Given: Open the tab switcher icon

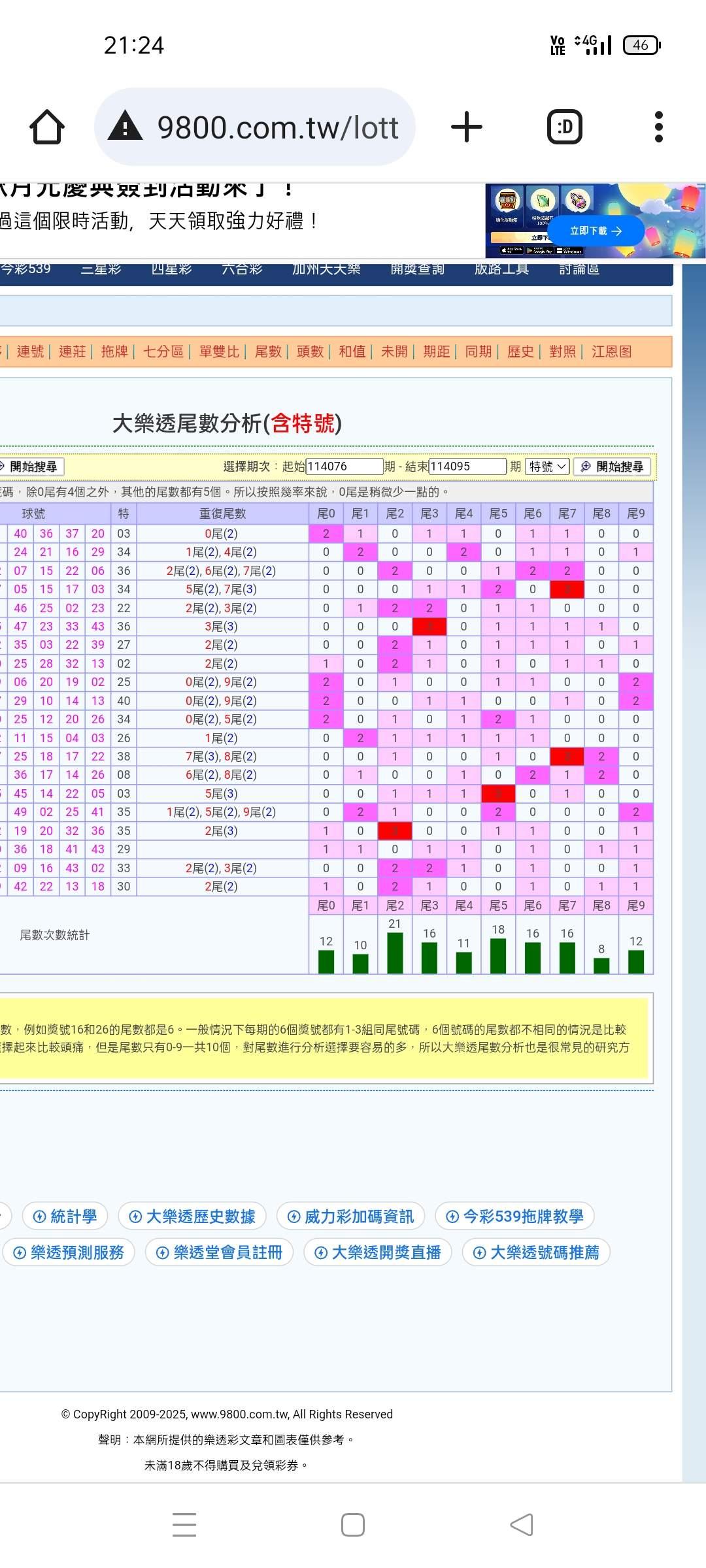Looking at the screenshot, I should (564, 127).
